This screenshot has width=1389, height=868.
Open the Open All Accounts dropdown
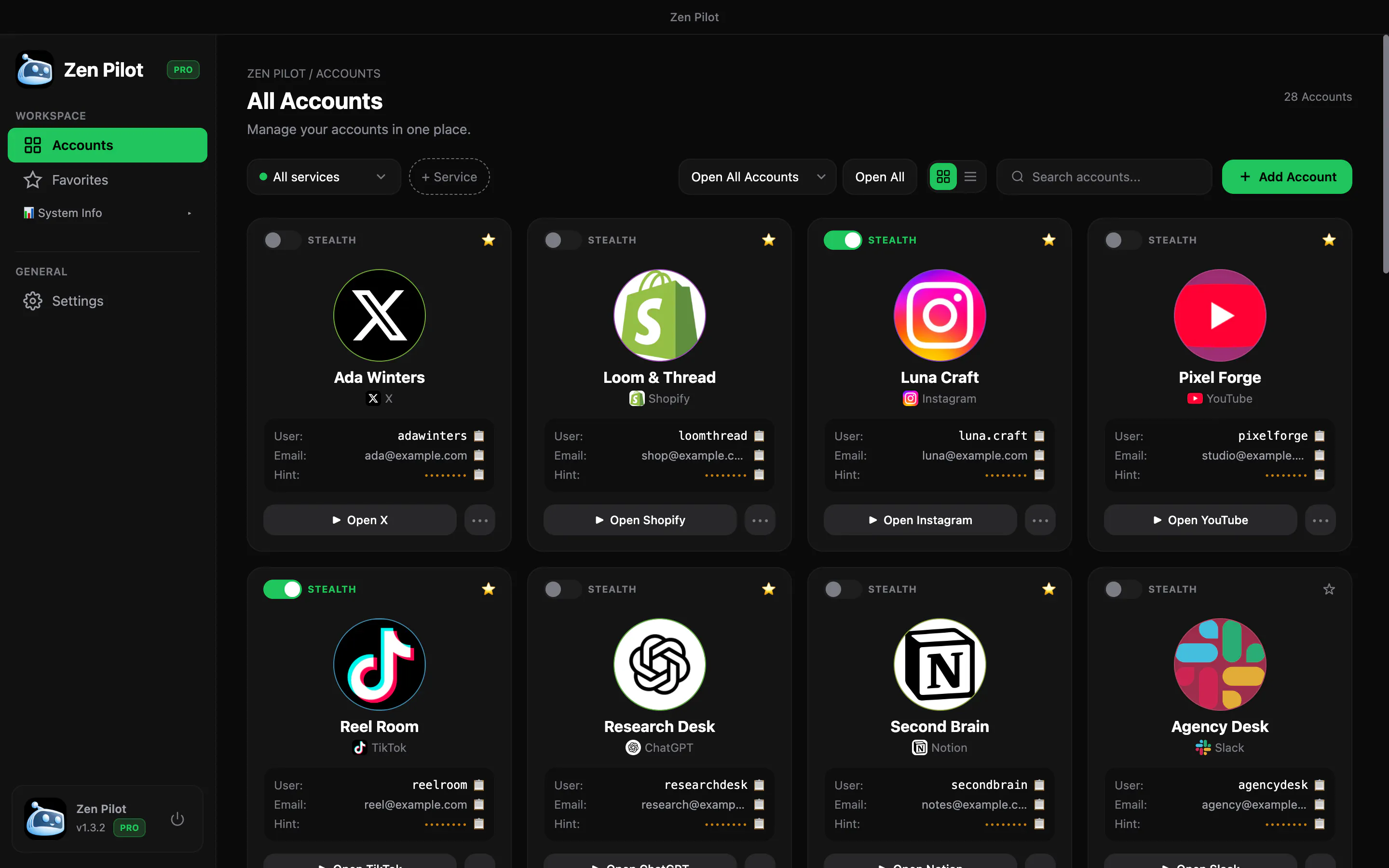757,177
